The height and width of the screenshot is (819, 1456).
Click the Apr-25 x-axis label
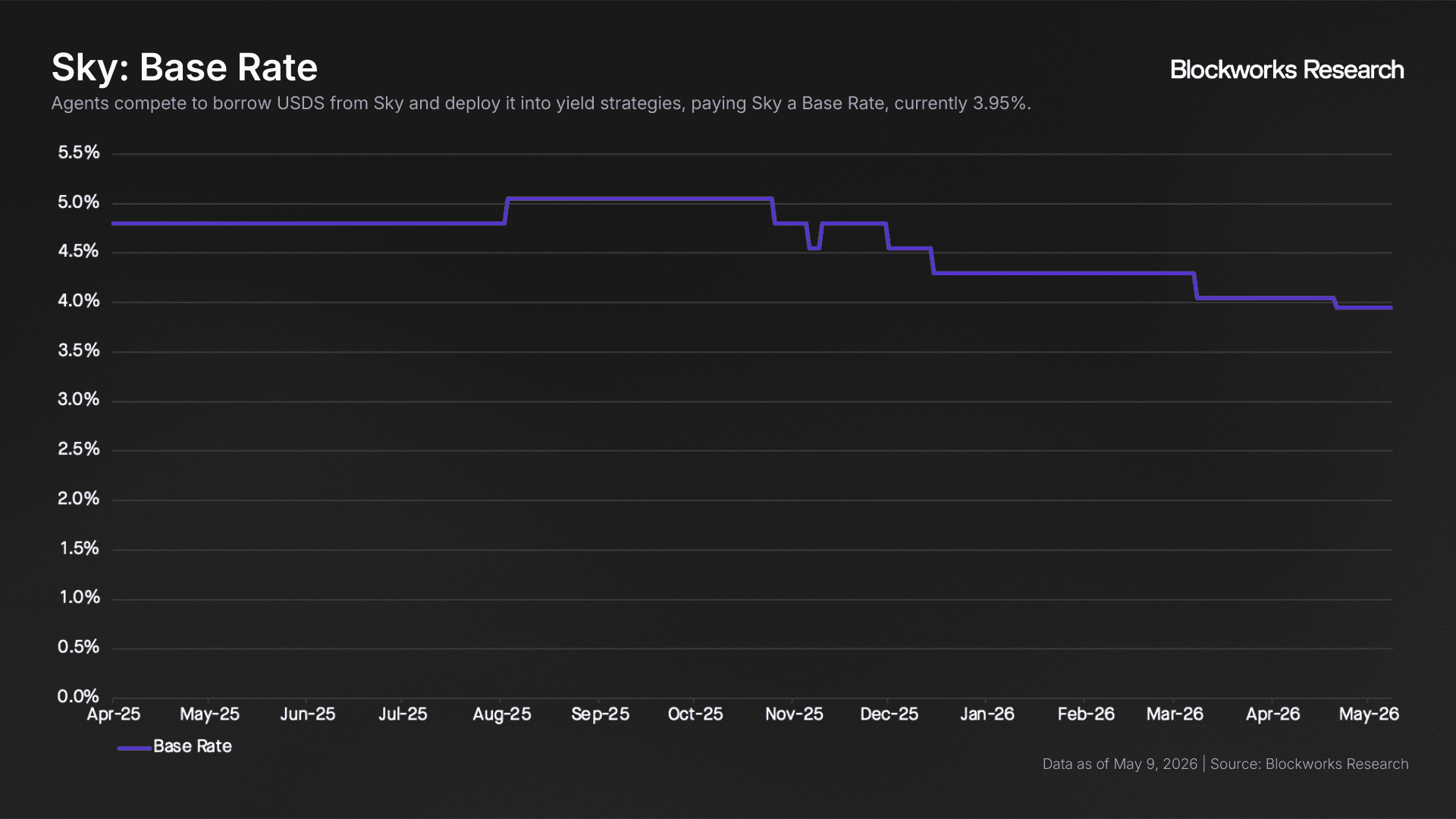(114, 714)
